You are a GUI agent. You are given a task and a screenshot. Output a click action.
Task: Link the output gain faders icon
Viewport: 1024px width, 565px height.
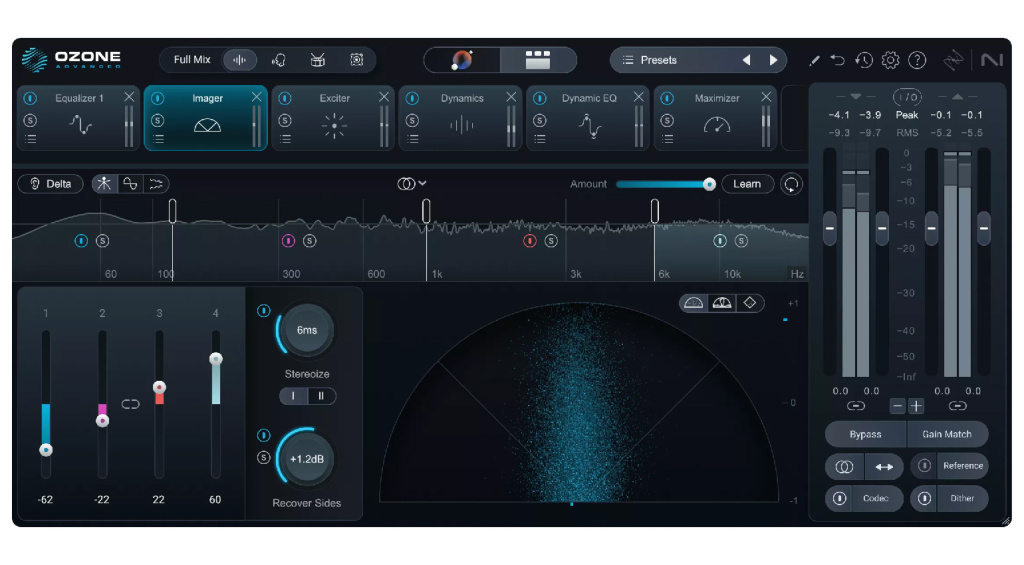[957, 406]
